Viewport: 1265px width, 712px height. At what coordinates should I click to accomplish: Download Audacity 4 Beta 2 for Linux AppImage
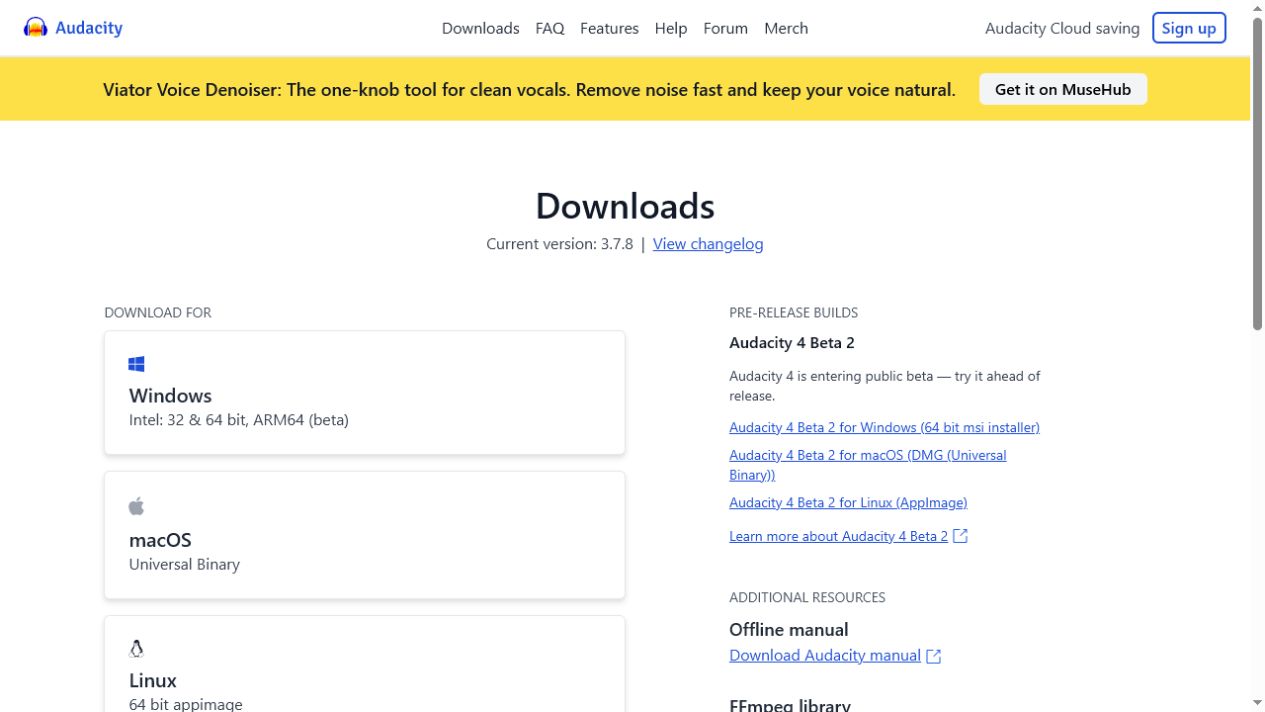[x=848, y=502]
